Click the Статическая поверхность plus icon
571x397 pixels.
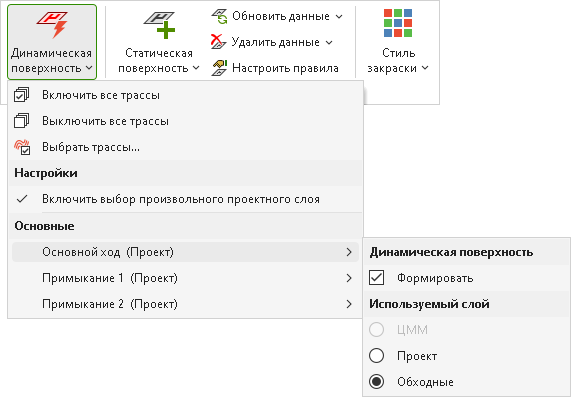click(160, 25)
